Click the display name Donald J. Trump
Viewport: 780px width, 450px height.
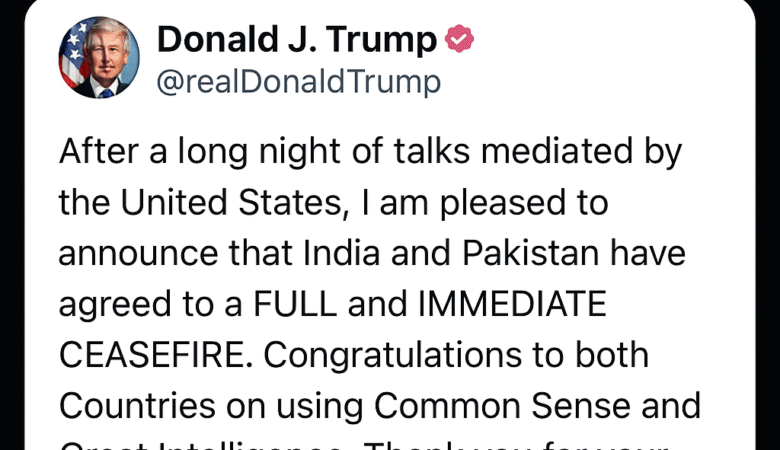point(297,40)
